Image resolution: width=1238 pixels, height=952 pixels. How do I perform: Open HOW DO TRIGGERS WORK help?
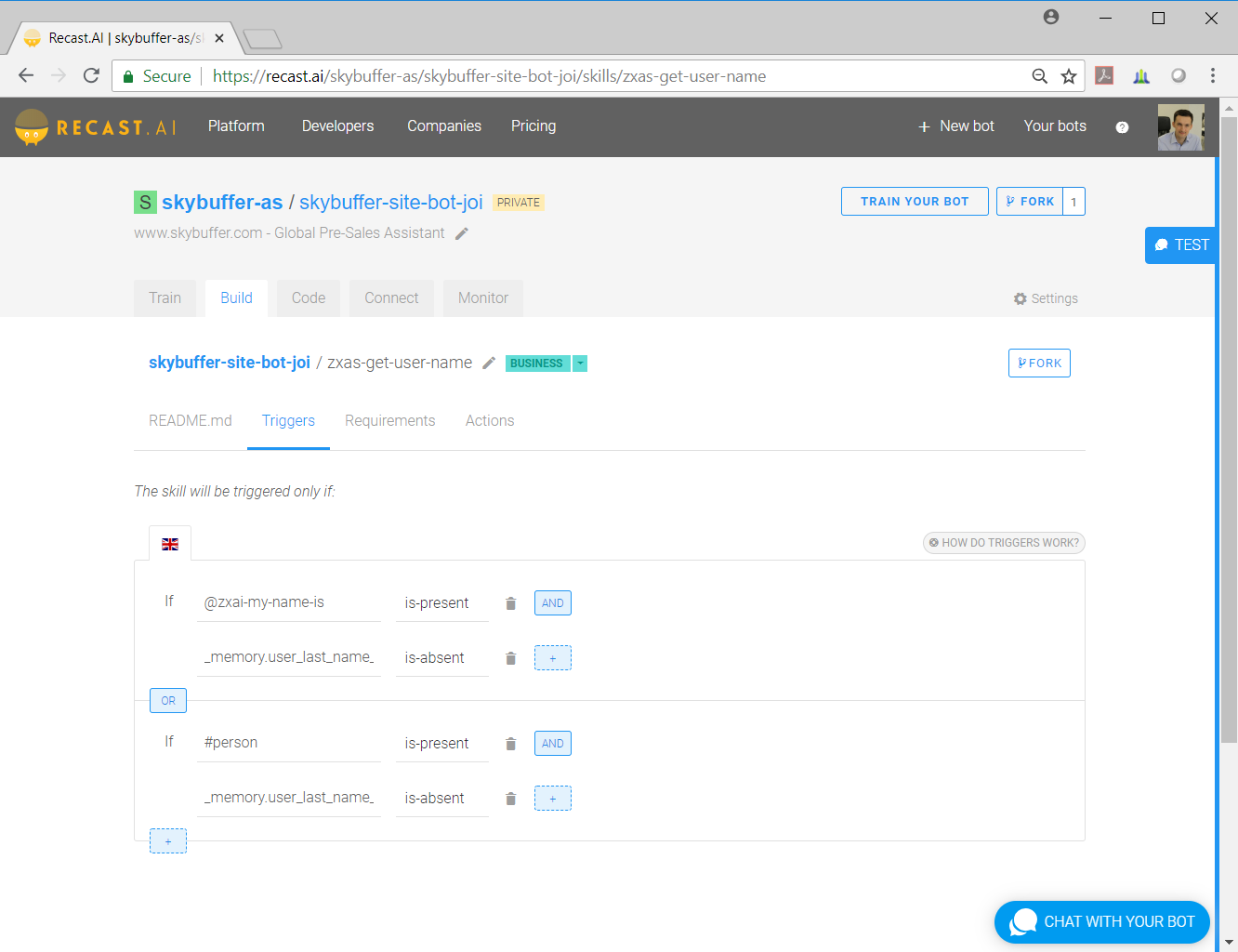(x=1004, y=543)
